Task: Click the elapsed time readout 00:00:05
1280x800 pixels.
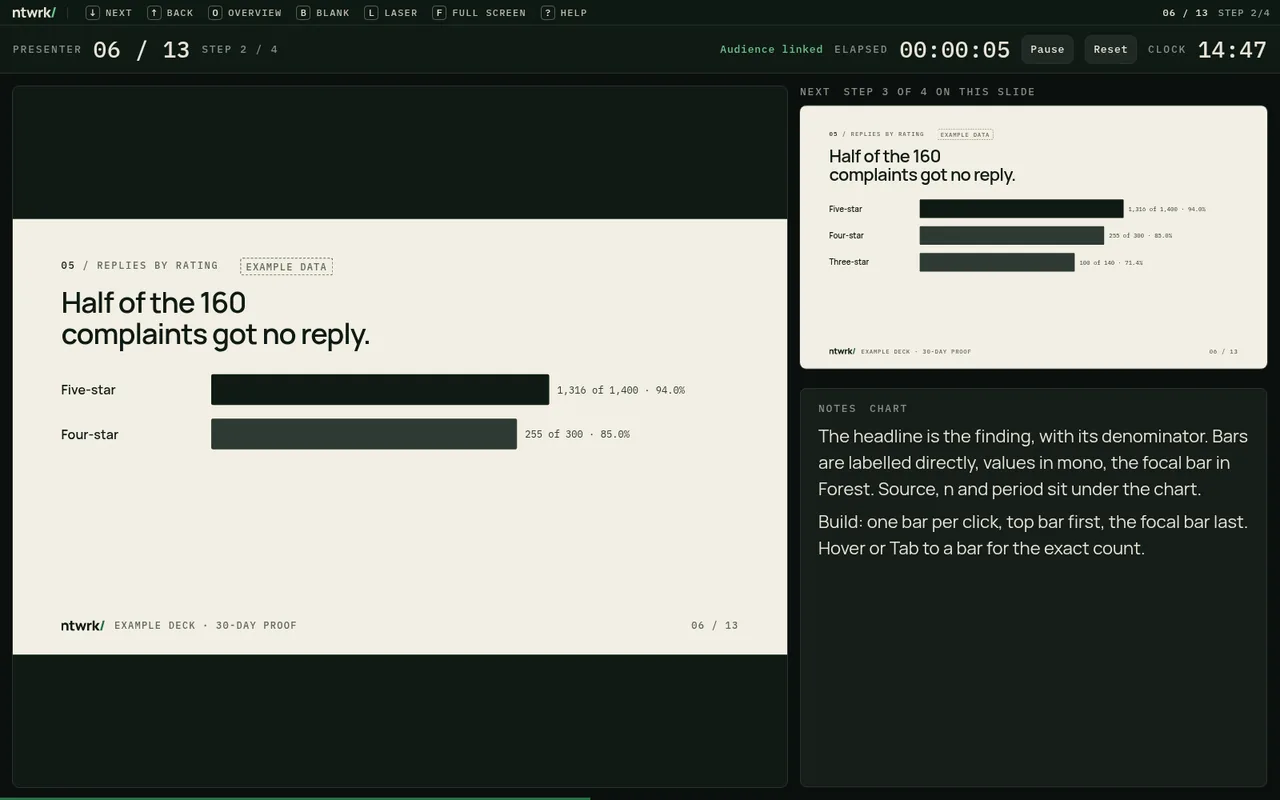Action: coord(954,50)
